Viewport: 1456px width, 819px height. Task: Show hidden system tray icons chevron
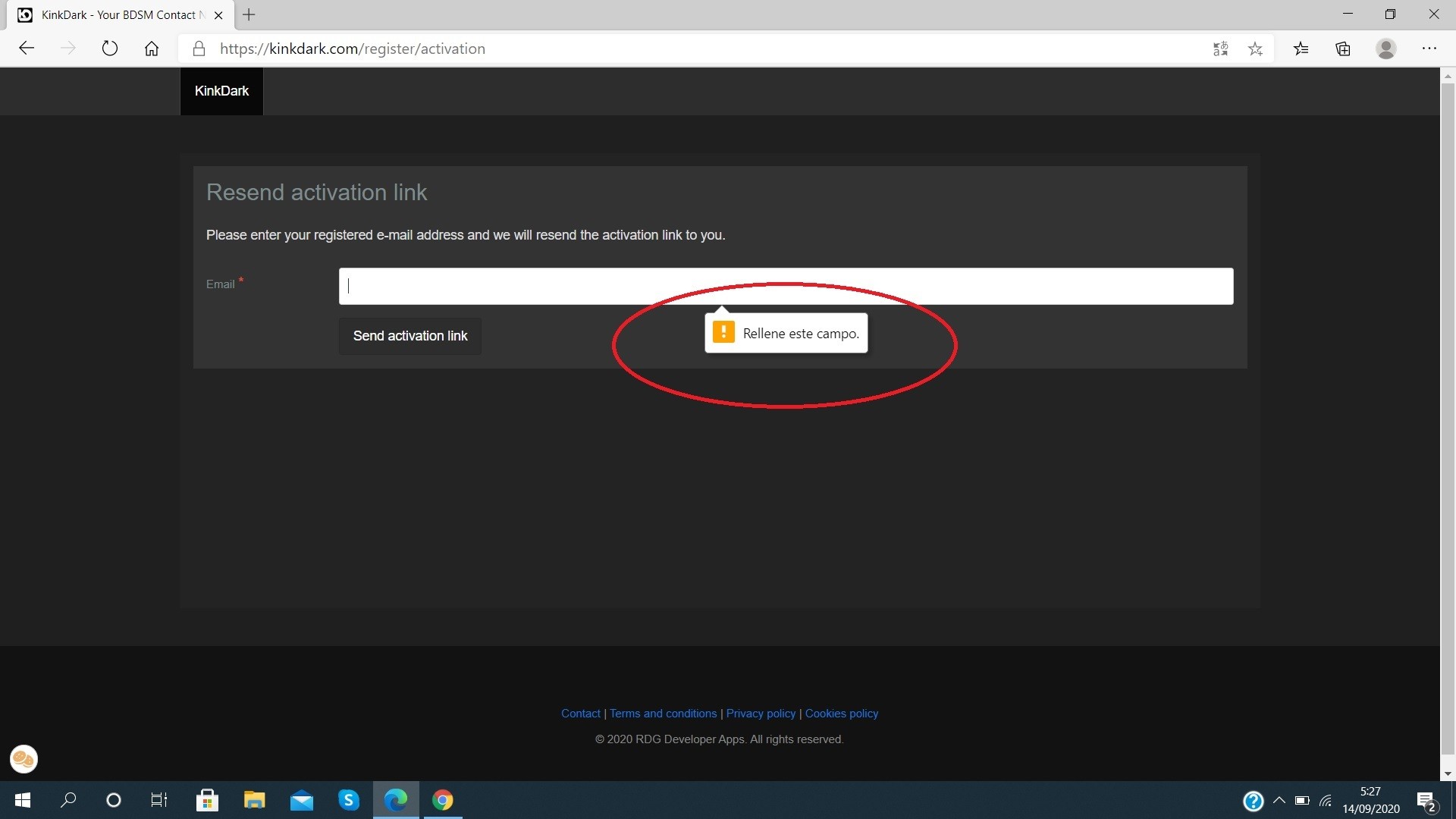click(x=1279, y=800)
